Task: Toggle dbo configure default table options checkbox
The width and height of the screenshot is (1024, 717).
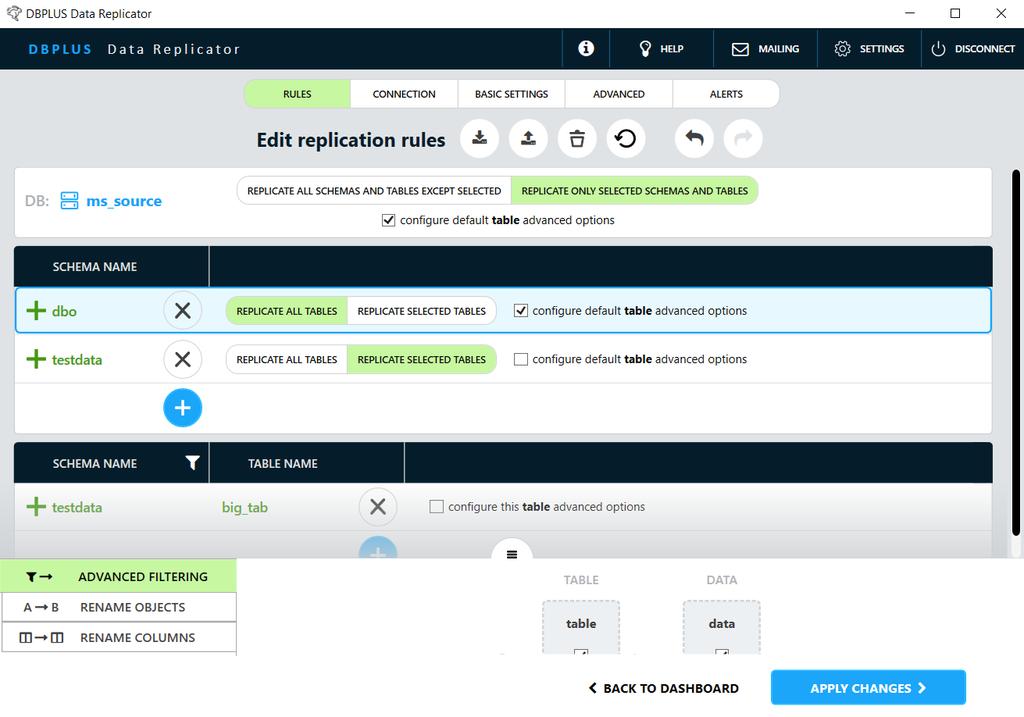Action: 520,311
